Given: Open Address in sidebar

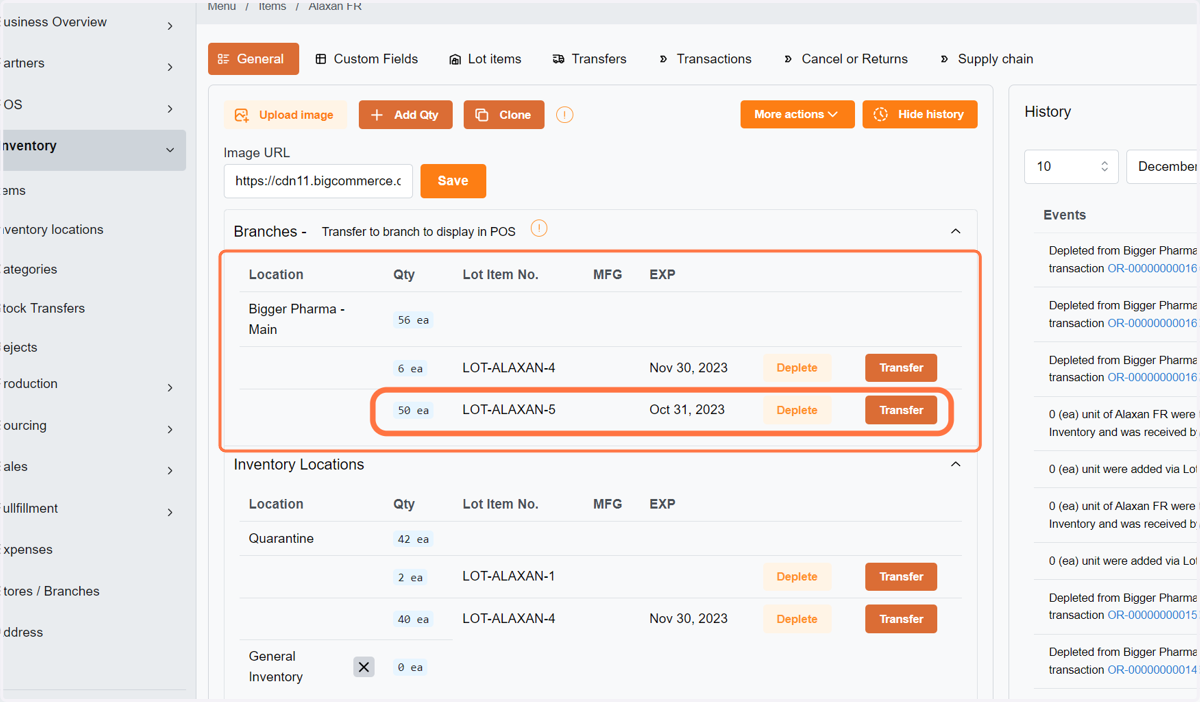Looking at the screenshot, I should point(23,633).
